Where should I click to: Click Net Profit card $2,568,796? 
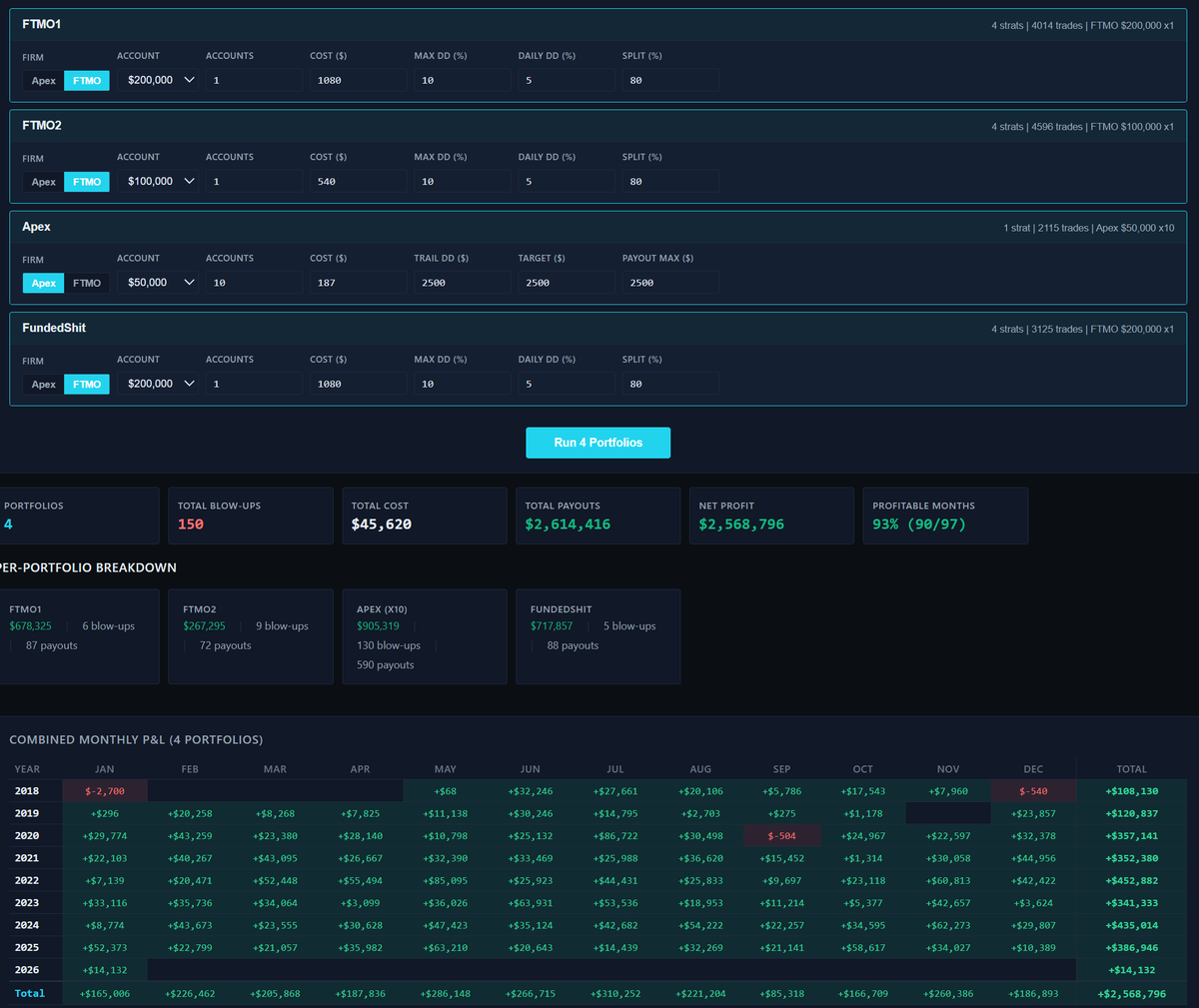[x=771, y=515]
